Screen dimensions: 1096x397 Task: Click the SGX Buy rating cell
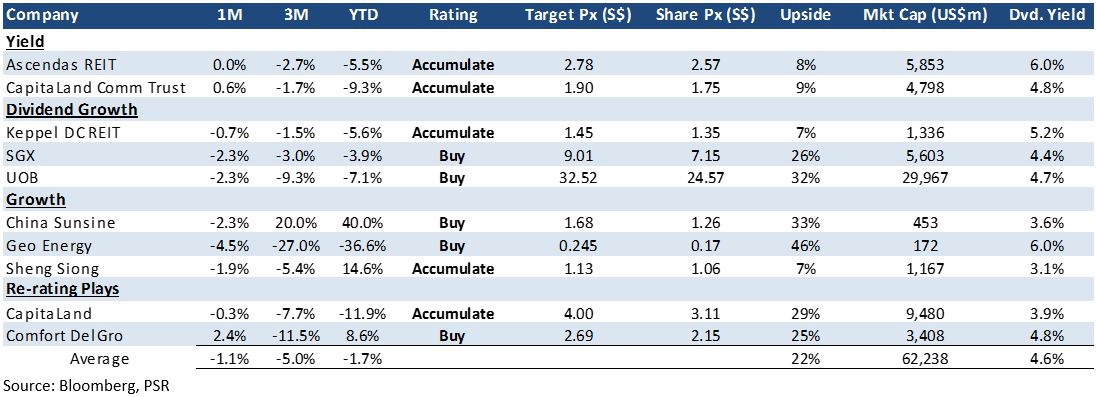(x=453, y=155)
